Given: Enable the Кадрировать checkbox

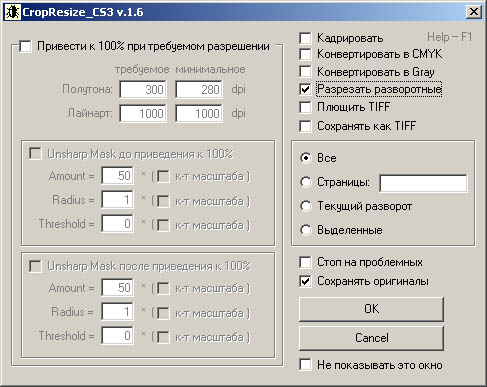Looking at the screenshot, I should [305, 38].
